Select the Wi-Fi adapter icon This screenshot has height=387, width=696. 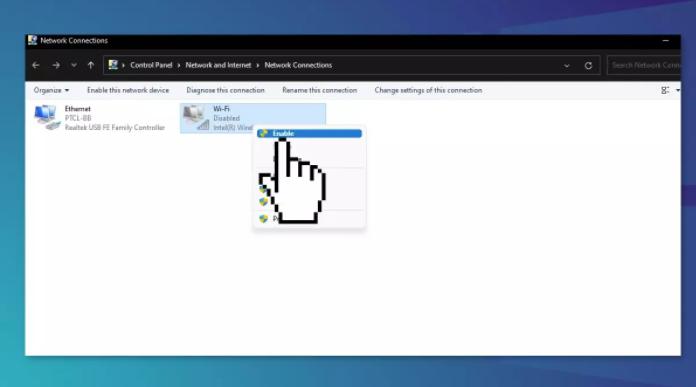[196, 118]
